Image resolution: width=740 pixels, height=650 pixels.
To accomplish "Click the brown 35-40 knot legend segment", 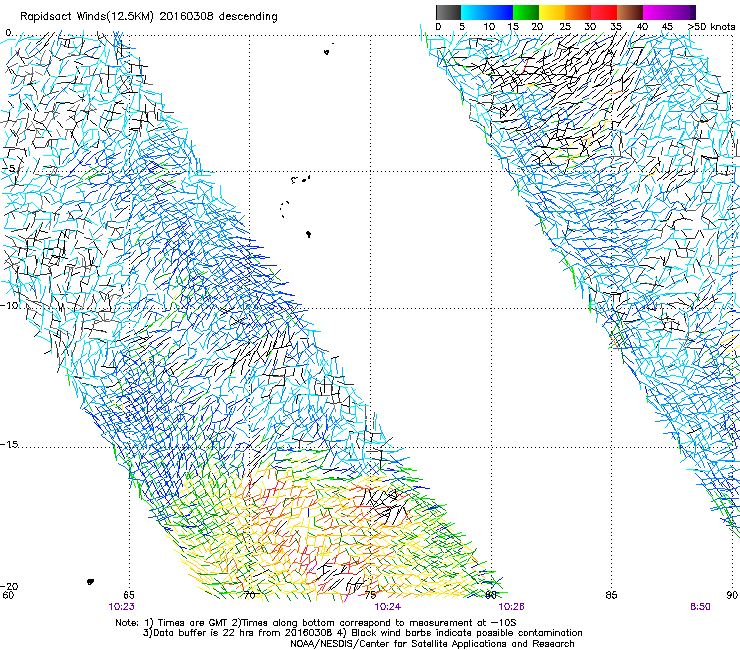I will coord(630,12).
